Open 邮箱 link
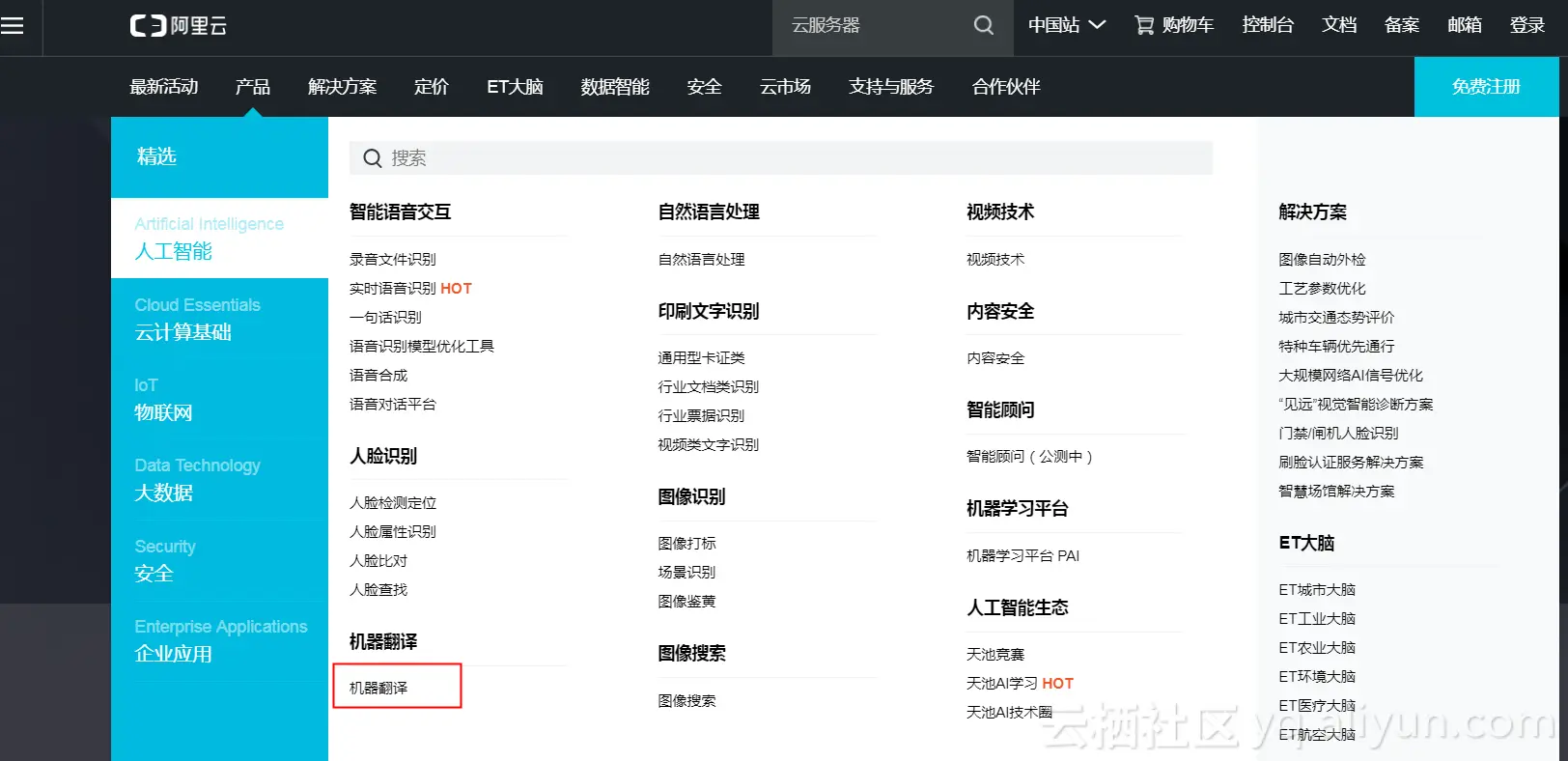1568x761 pixels. pos(1465,26)
